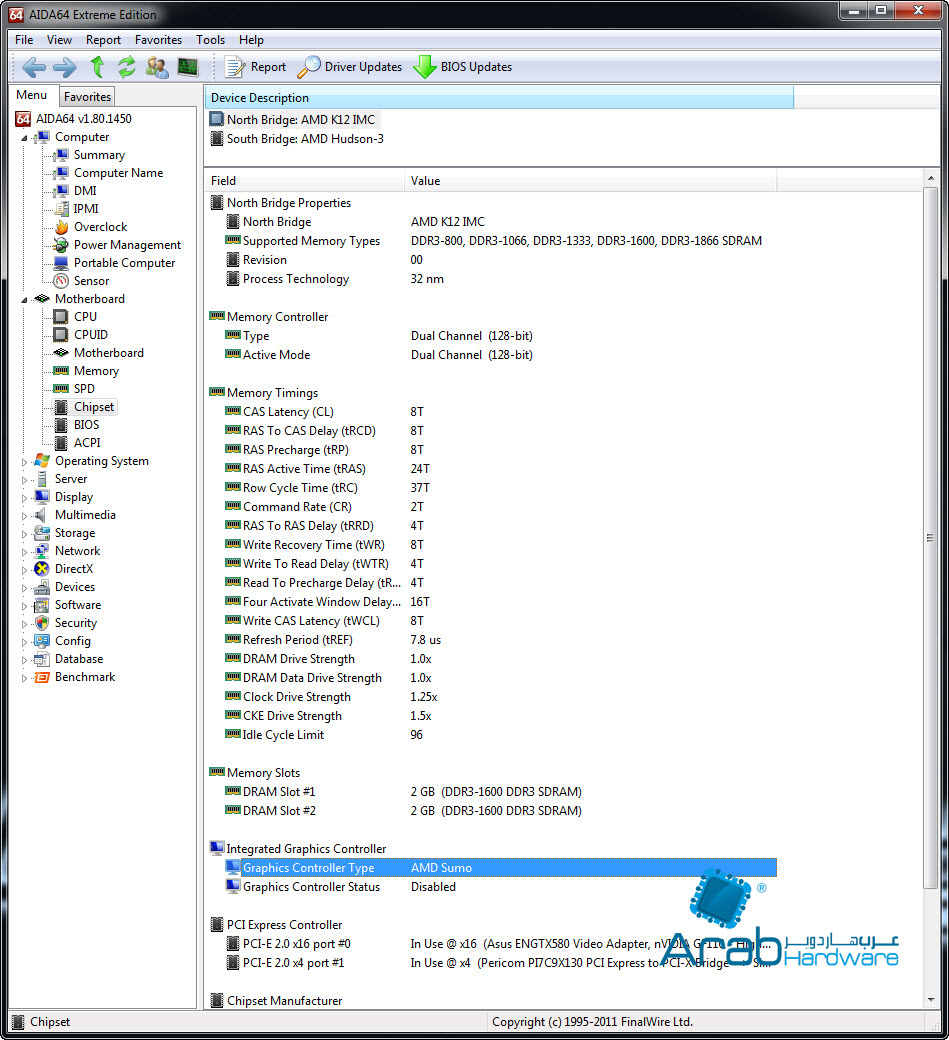Select South Bridge: AMD Hudson-3 device

[304, 139]
